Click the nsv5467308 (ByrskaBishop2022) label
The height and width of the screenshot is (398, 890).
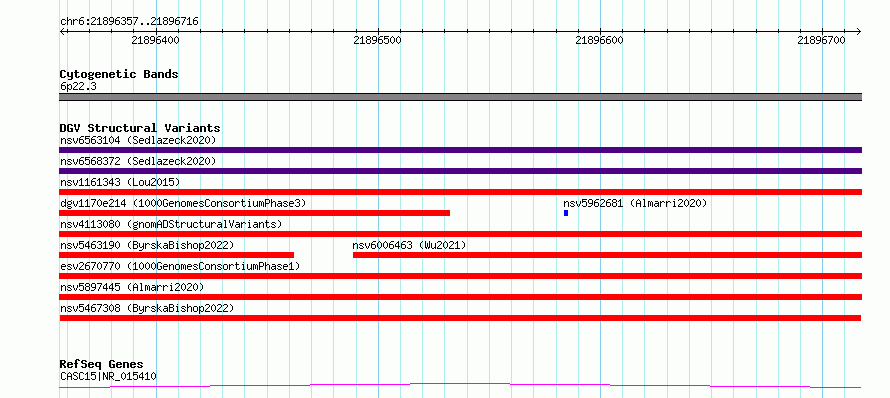147,308
